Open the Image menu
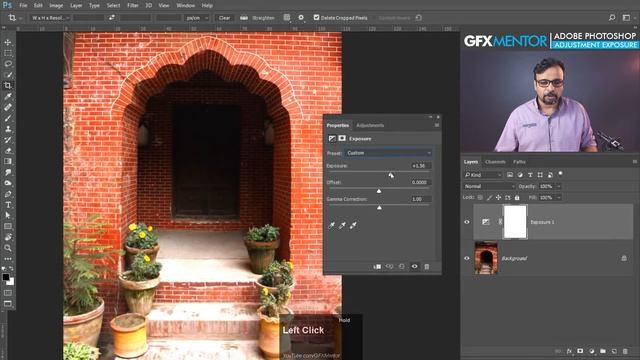Screen dimensions: 640x360 click(x=56, y=5)
